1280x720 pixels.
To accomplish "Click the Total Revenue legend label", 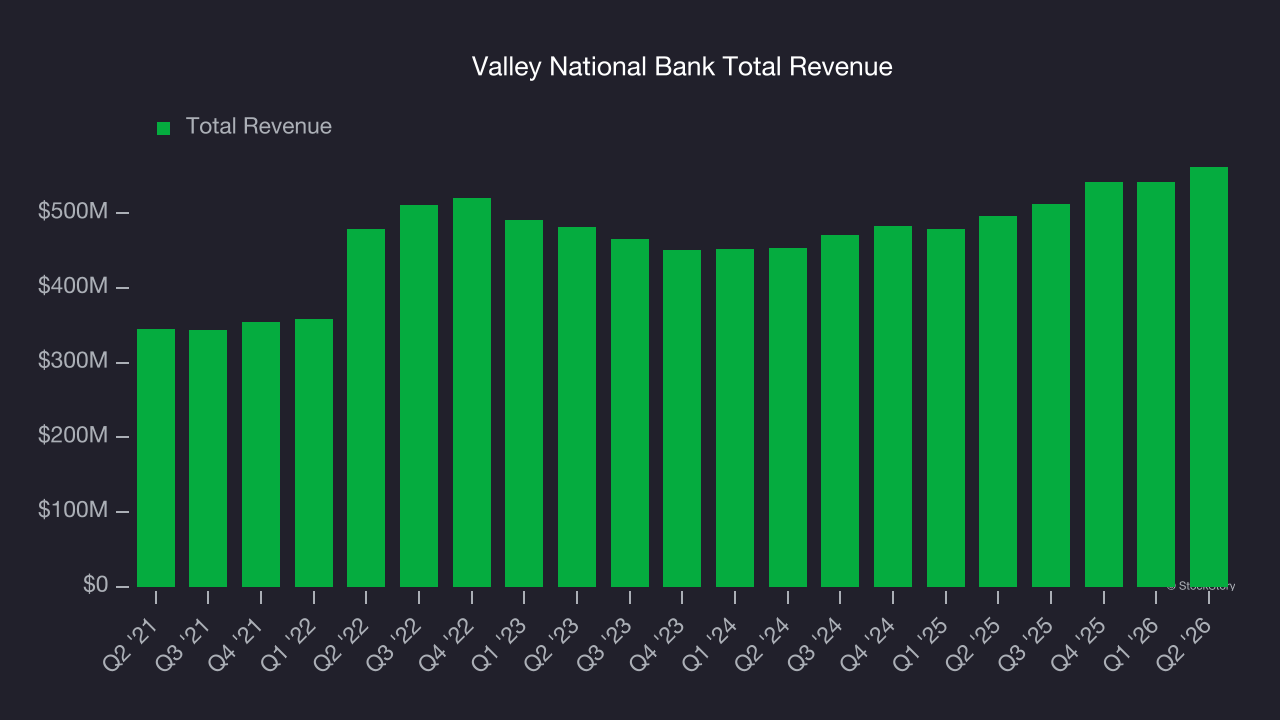I will (259, 126).
